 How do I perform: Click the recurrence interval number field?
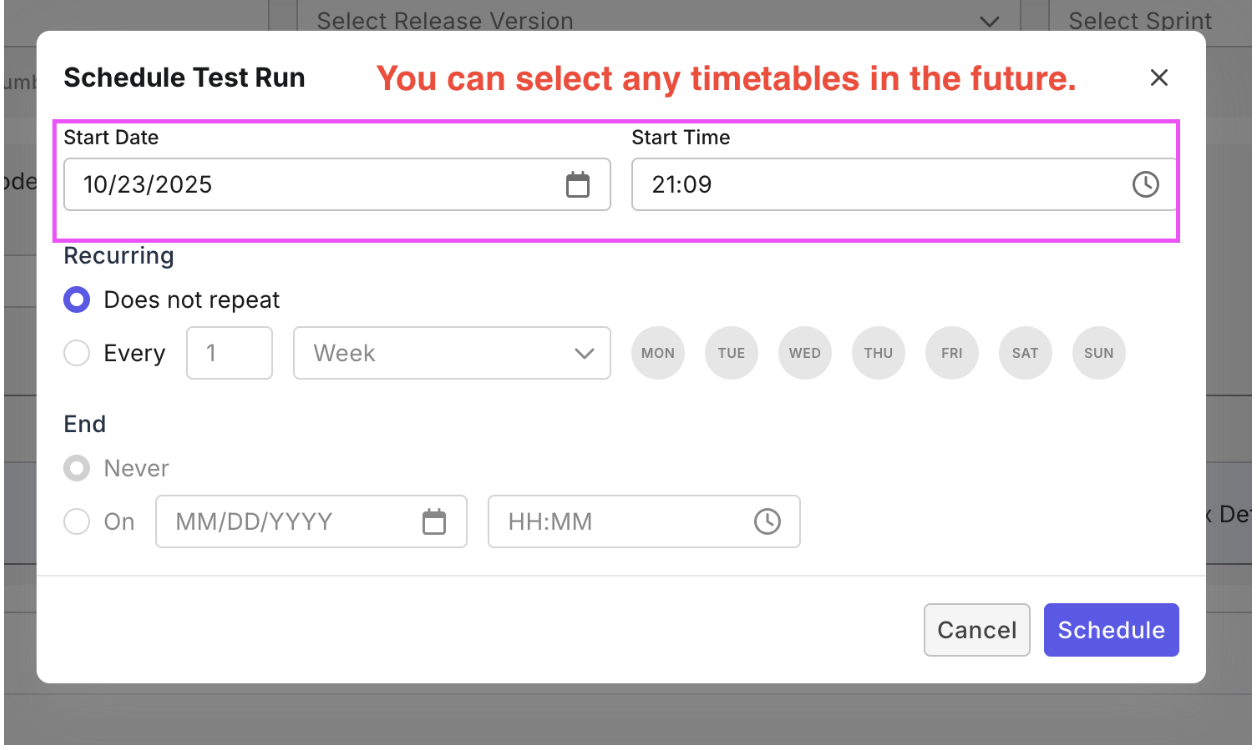[x=229, y=353]
